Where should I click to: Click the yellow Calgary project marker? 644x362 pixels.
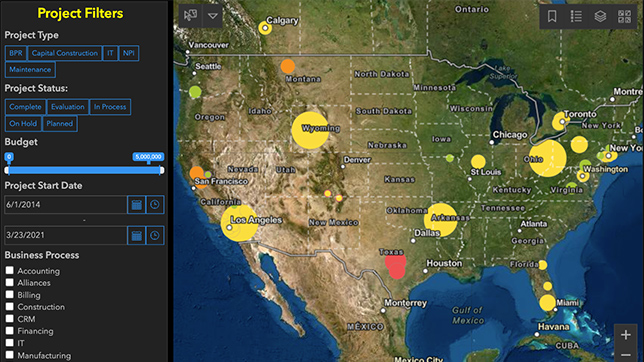(265, 28)
